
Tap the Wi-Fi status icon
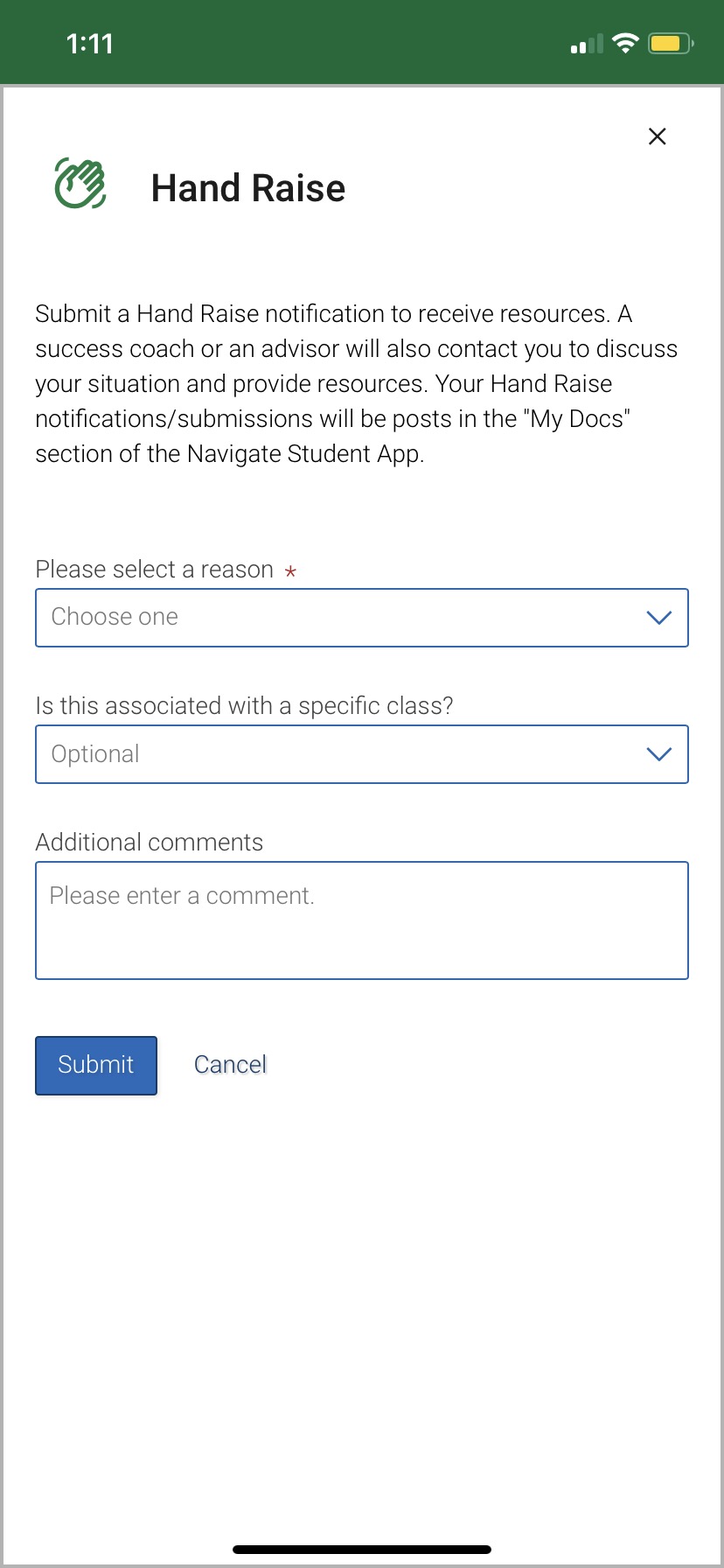[625, 43]
